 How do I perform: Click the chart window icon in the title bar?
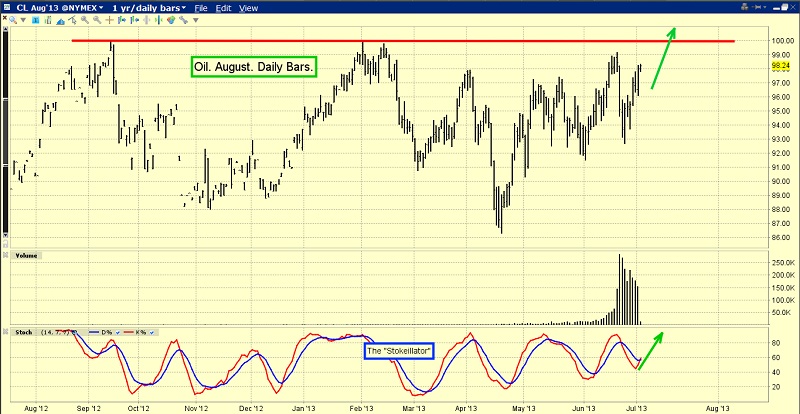(7, 7)
